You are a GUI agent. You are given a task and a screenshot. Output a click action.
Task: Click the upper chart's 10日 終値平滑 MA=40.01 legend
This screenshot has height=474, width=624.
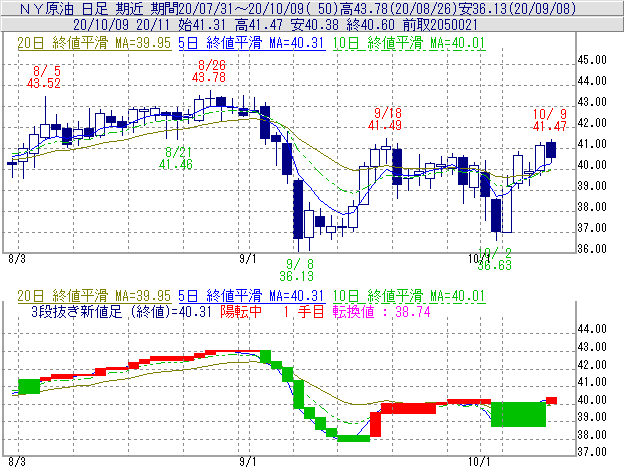[409, 43]
